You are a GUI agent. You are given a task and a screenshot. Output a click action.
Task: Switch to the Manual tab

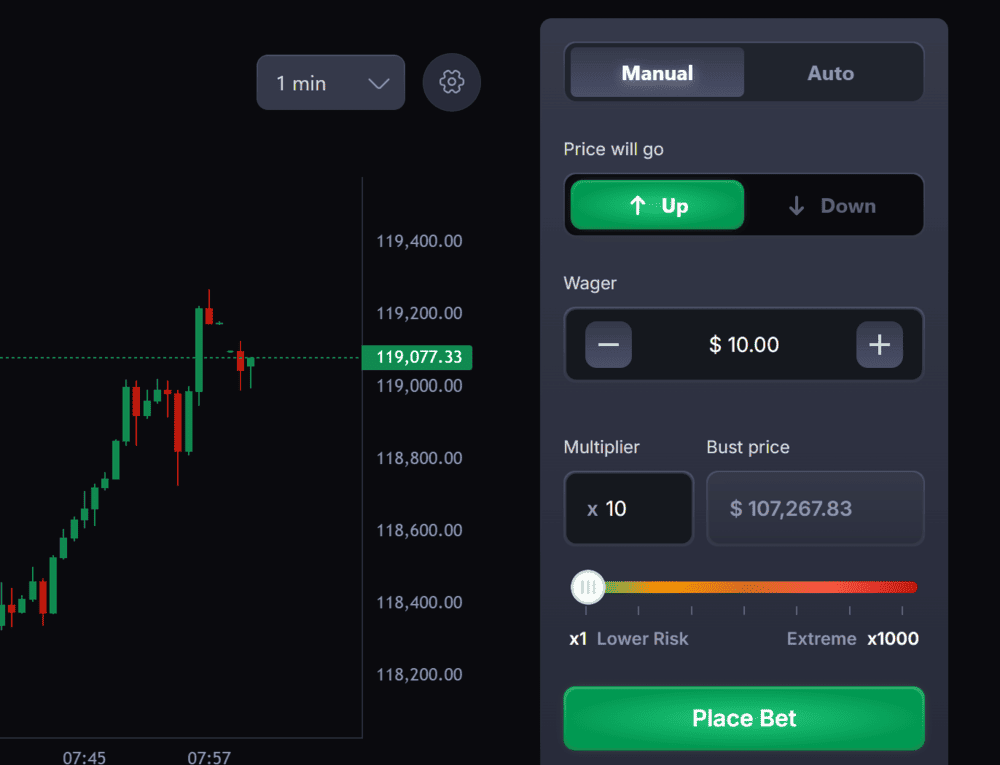(657, 73)
